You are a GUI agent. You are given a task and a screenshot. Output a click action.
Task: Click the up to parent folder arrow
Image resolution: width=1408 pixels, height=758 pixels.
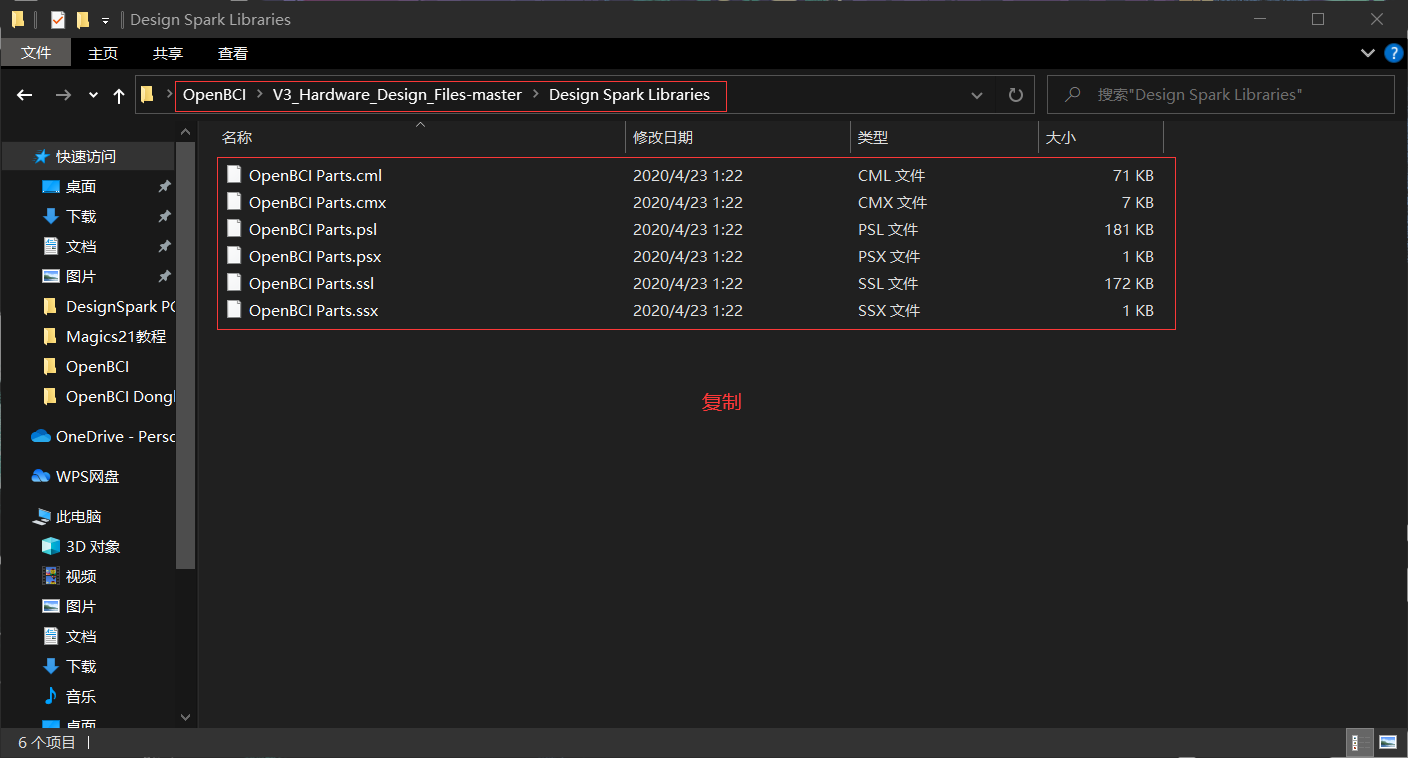[x=118, y=95]
